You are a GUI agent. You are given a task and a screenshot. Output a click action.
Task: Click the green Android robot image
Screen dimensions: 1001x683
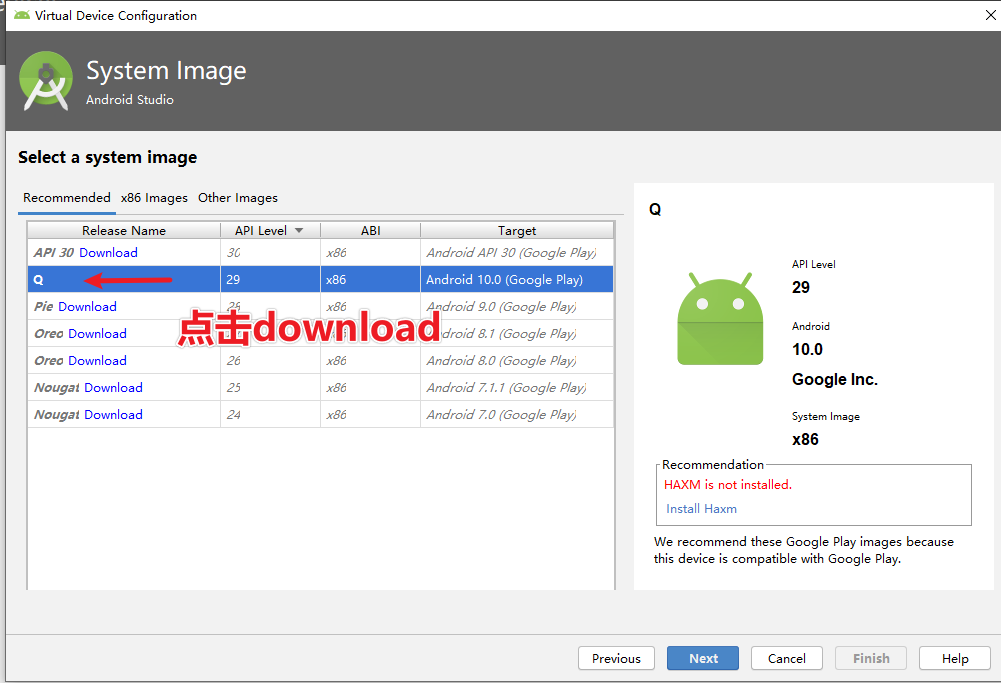720,319
